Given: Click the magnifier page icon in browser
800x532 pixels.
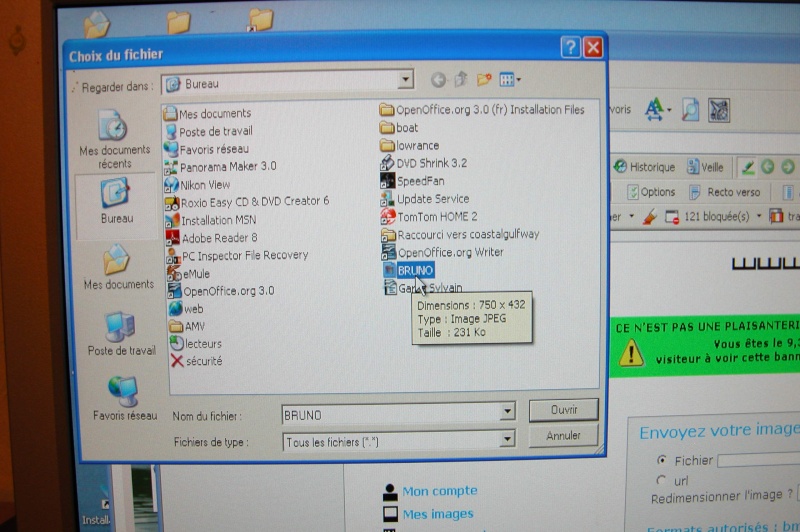Looking at the screenshot, I should pos(690,110).
